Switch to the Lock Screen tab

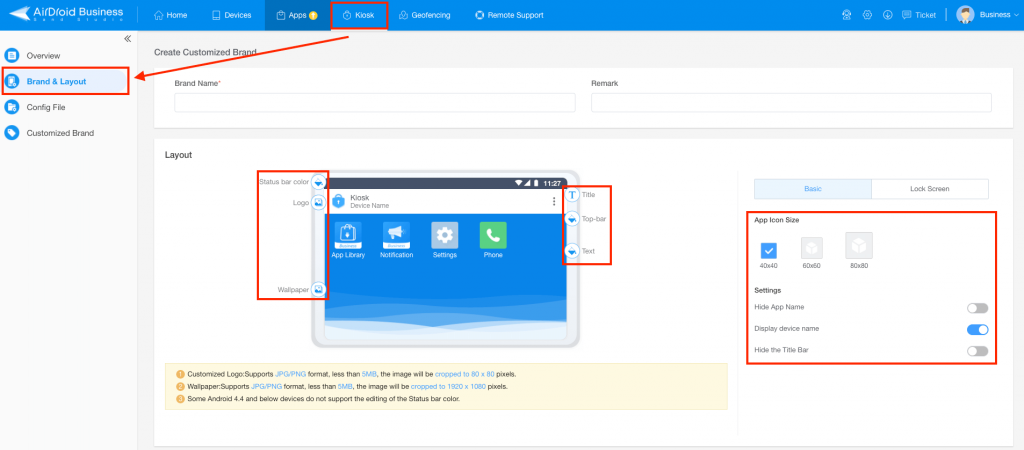point(929,189)
